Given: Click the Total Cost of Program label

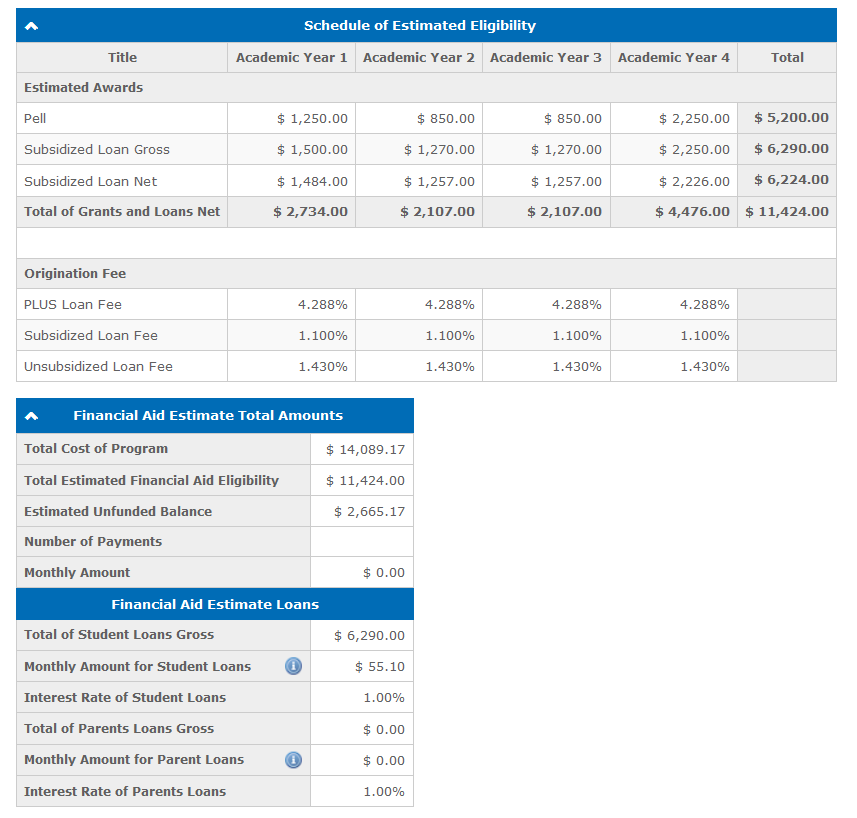Looking at the screenshot, I should coord(96,449).
